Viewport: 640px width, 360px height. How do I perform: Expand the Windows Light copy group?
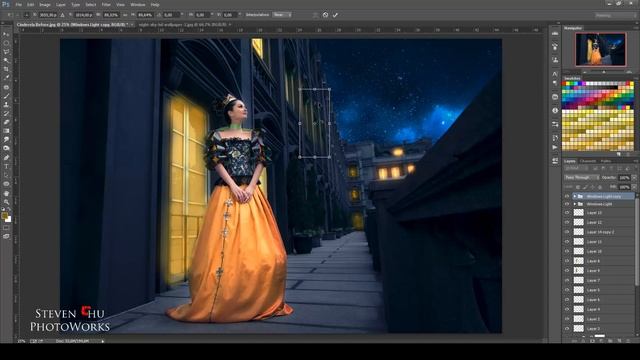pos(575,196)
